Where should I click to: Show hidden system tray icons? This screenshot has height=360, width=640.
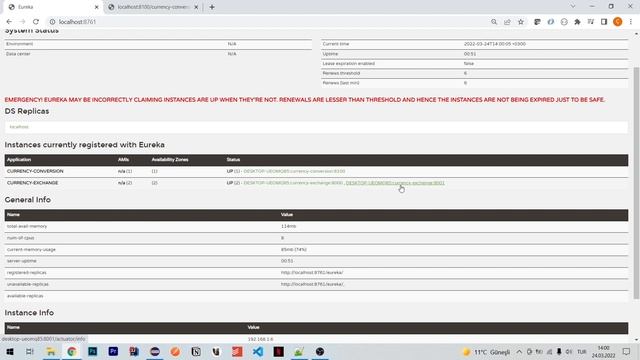coord(519,352)
